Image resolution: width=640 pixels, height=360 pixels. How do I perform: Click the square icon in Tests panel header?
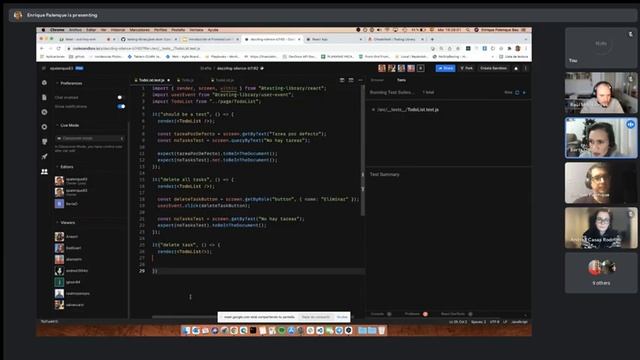(x=517, y=93)
